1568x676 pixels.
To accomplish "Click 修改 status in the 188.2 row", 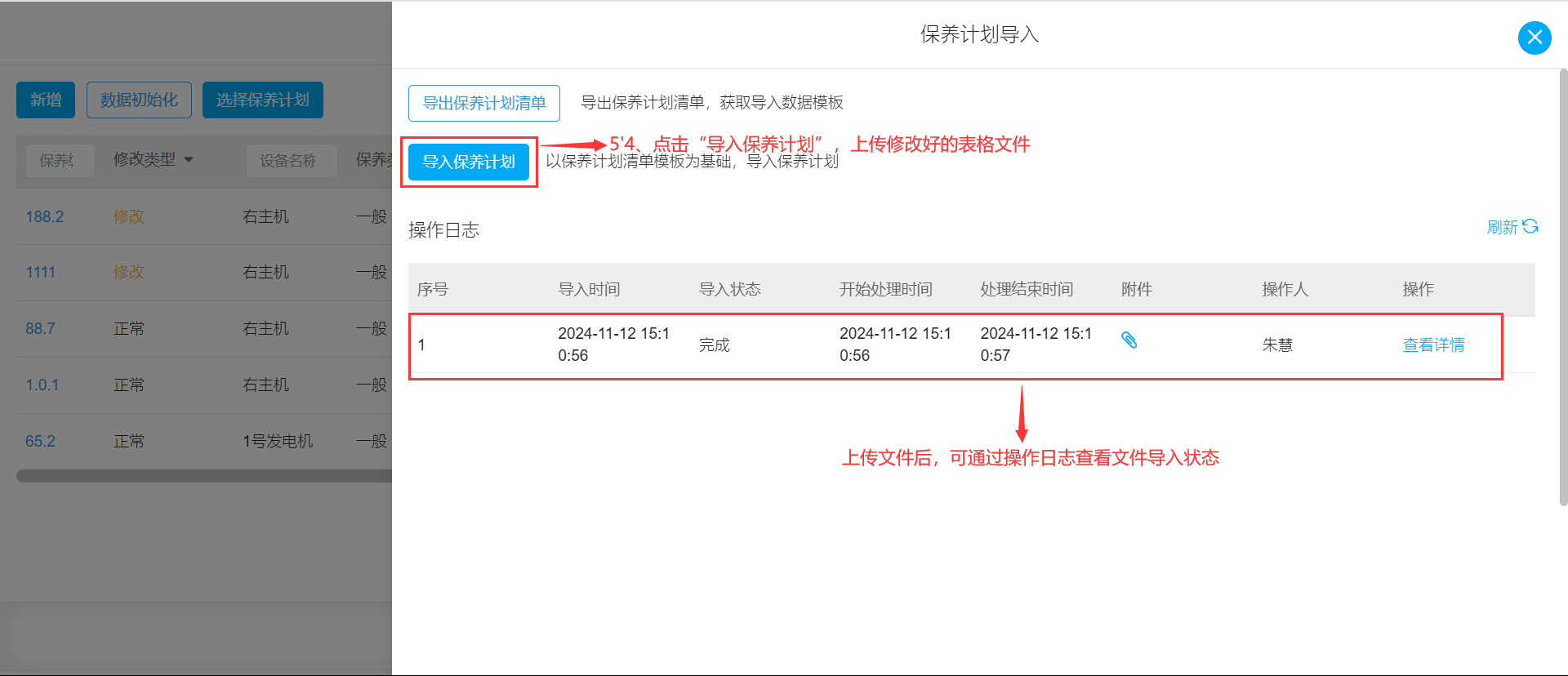I will click(x=128, y=216).
